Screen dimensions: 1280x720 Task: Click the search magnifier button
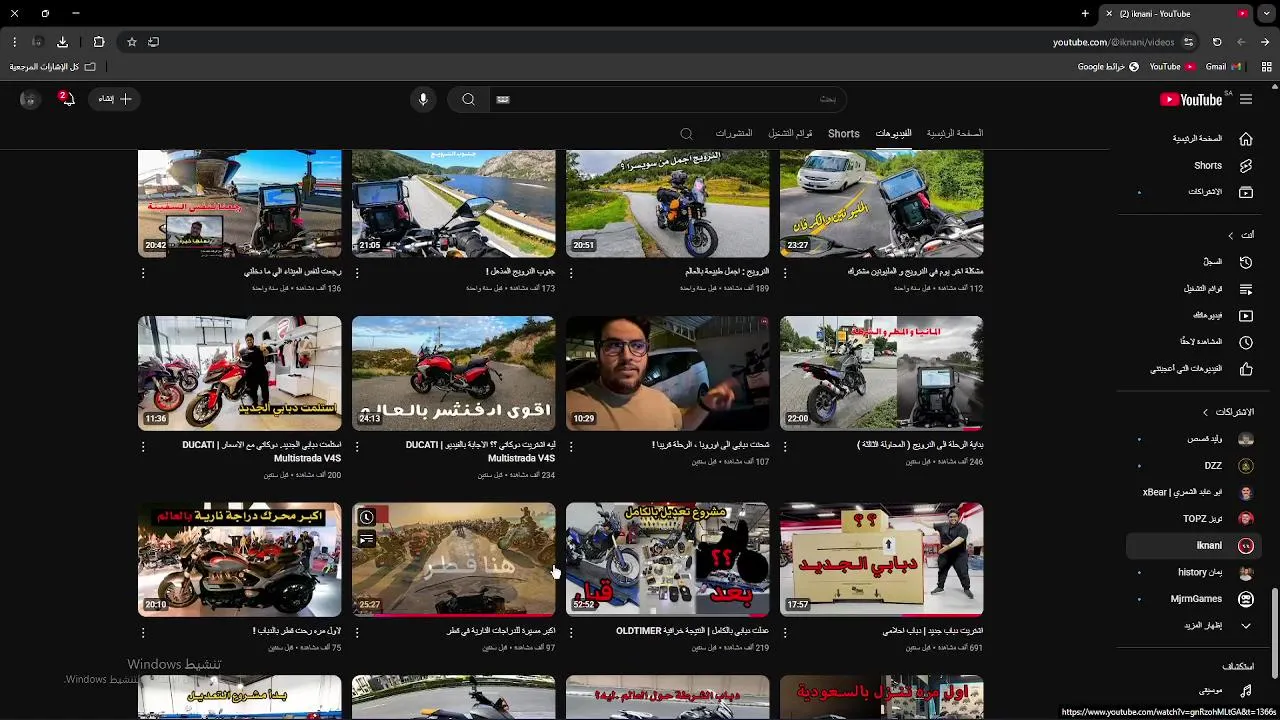point(468,99)
